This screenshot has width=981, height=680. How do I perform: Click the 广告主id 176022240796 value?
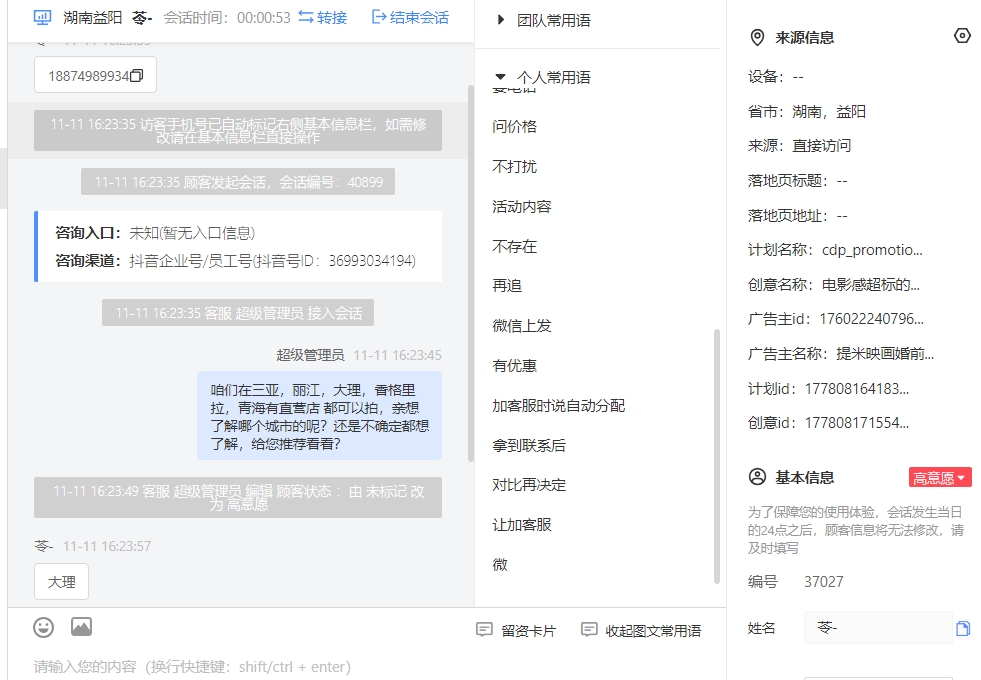pos(872,319)
